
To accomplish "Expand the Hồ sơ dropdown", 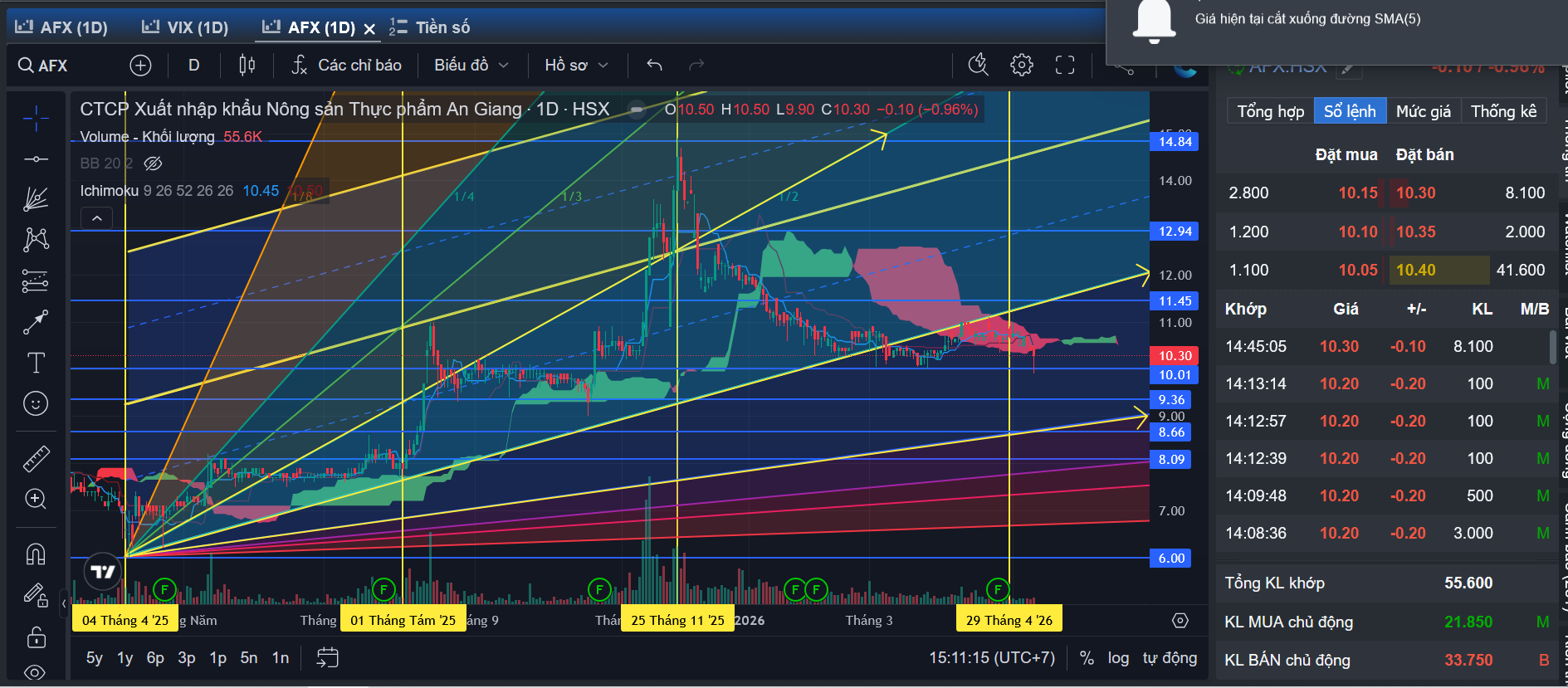I will 577,66.
